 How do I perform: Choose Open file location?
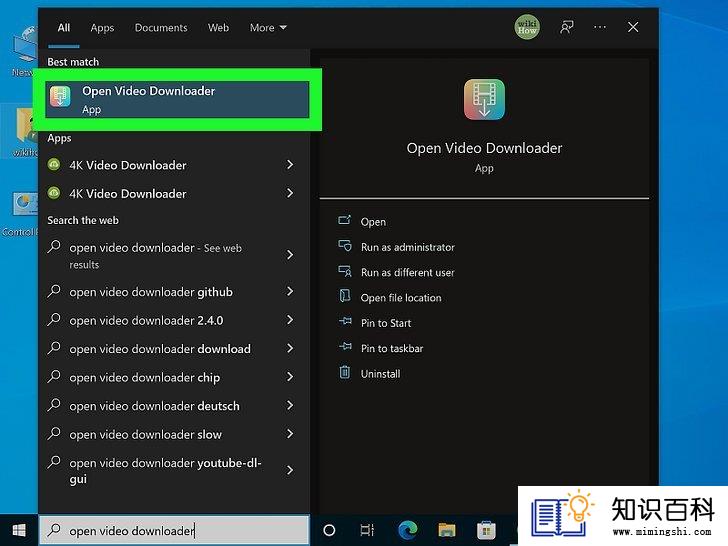pyautogui.click(x=401, y=298)
